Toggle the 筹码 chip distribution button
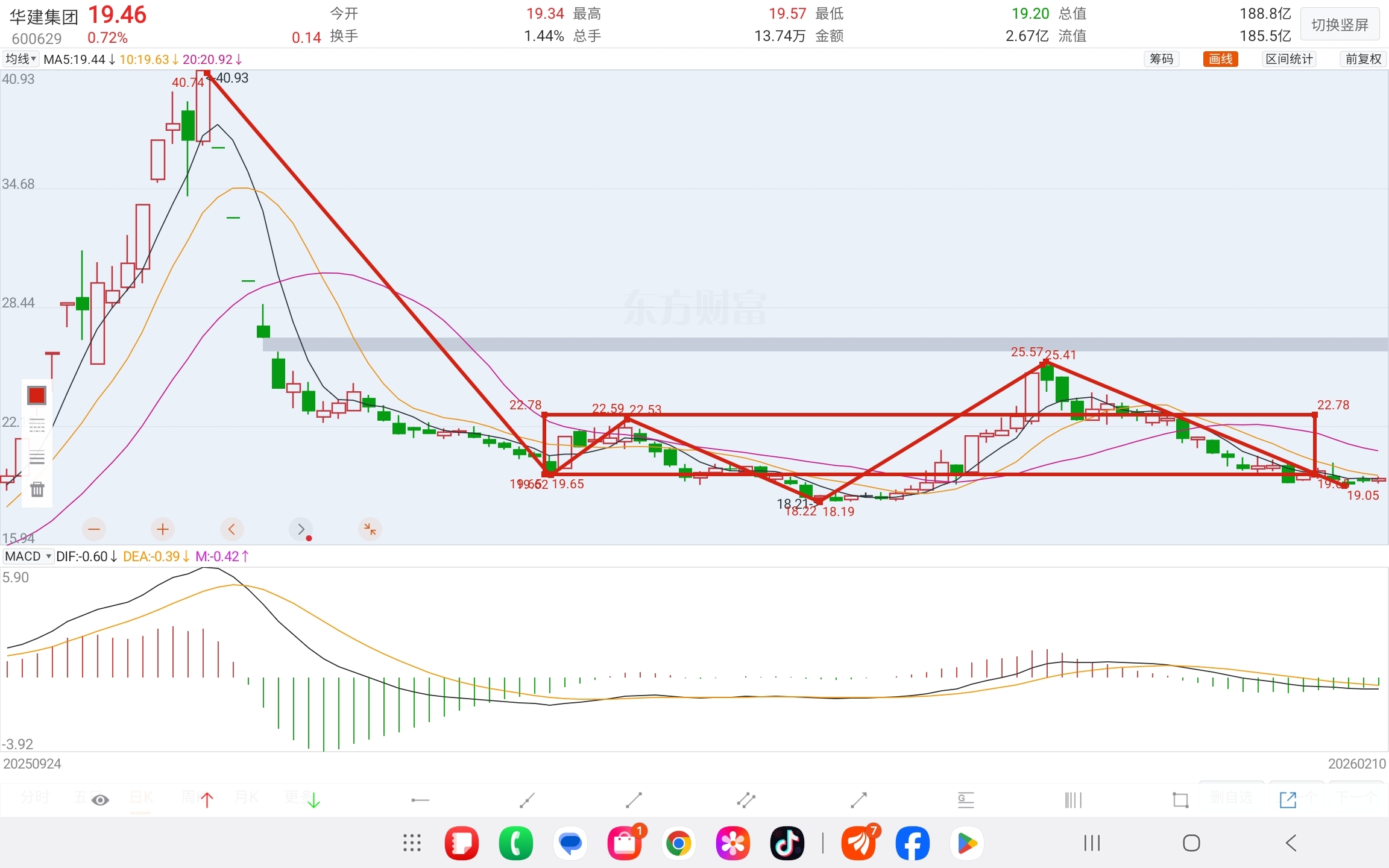This screenshot has height=868, width=1389. [x=1161, y=59]
